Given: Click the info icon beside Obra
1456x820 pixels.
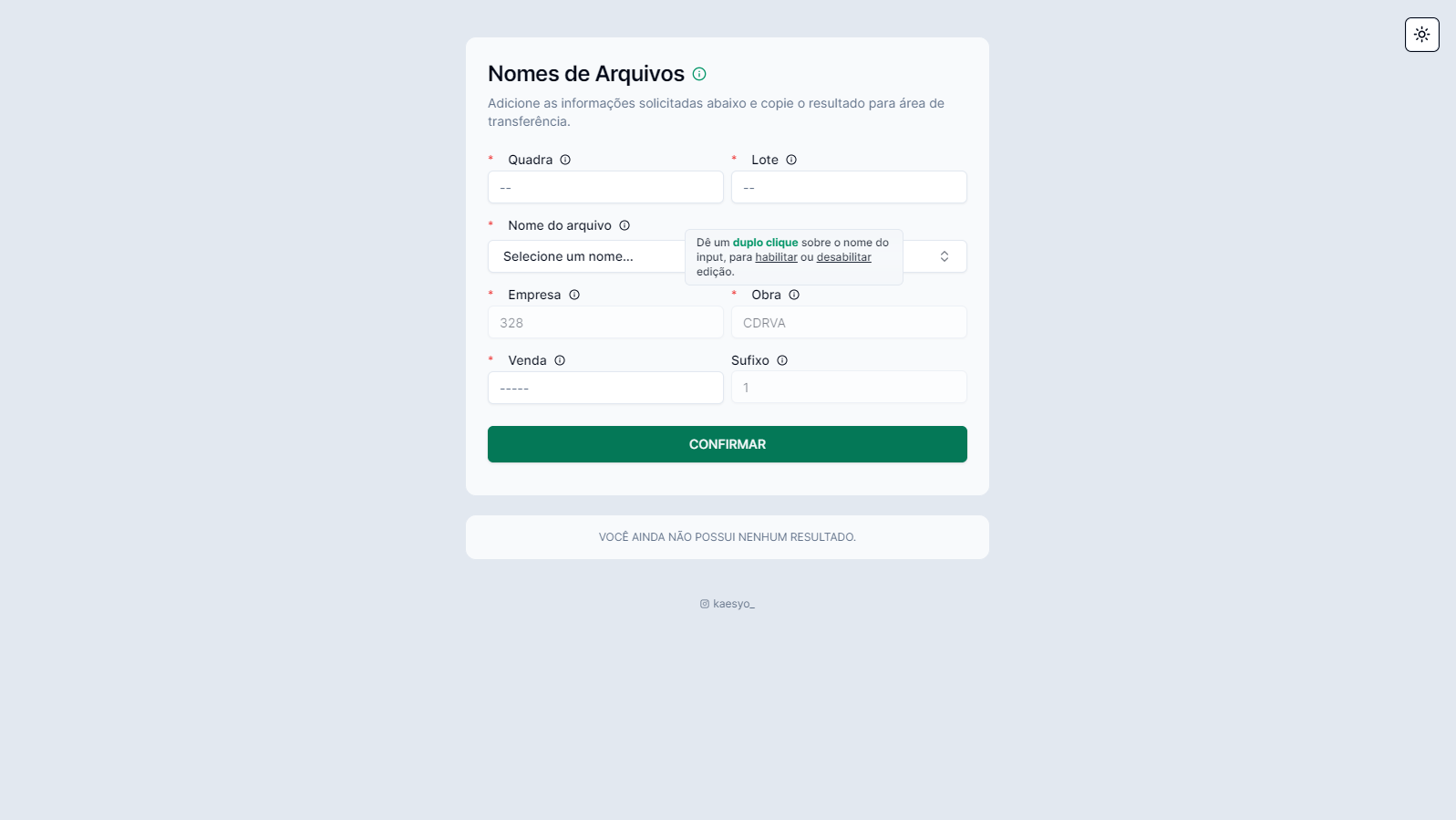Looking at the screenshot, I should [x=794, y=295].
